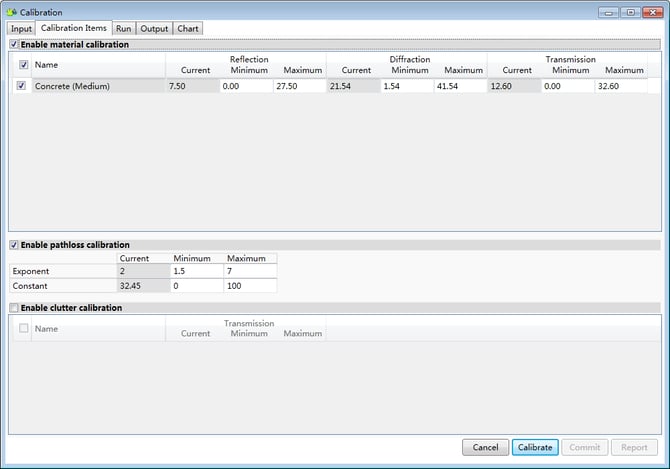Click the Calibration window title icon
670x469 pixels.
pos(11,12)
